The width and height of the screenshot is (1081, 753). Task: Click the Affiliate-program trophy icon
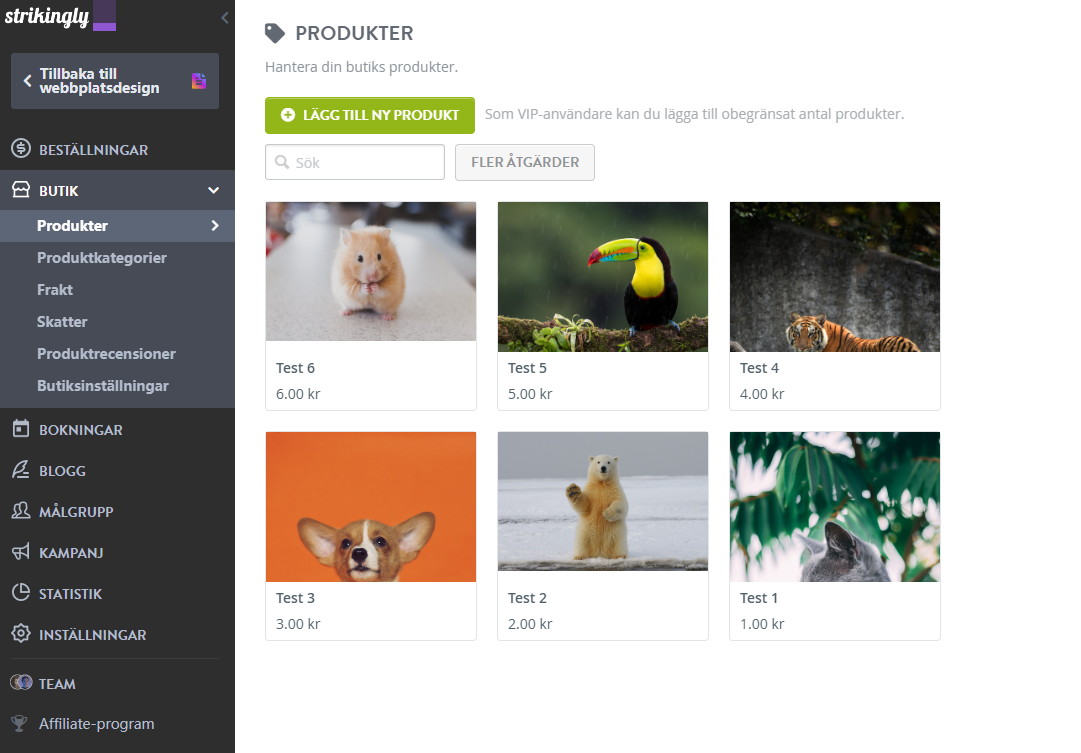[x=19, y=723]
